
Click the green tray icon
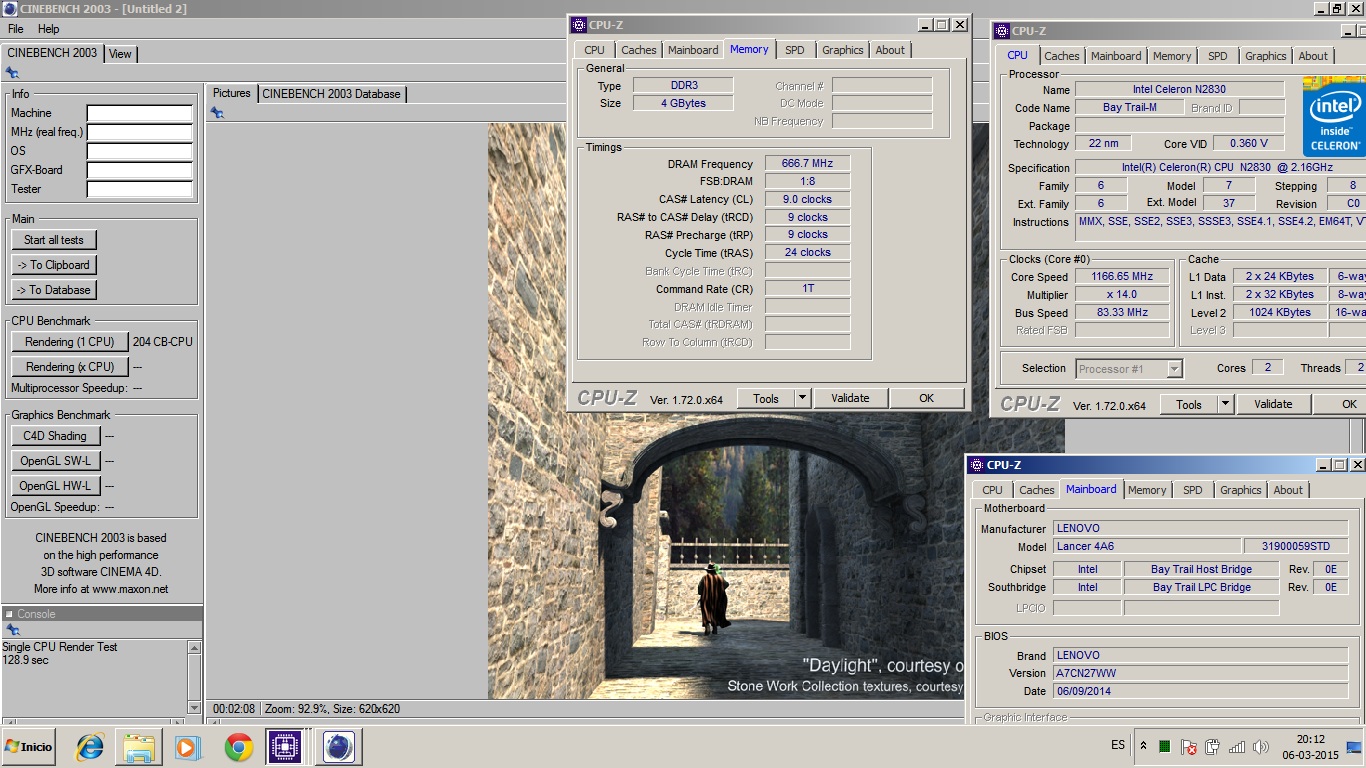[1165, 747]
